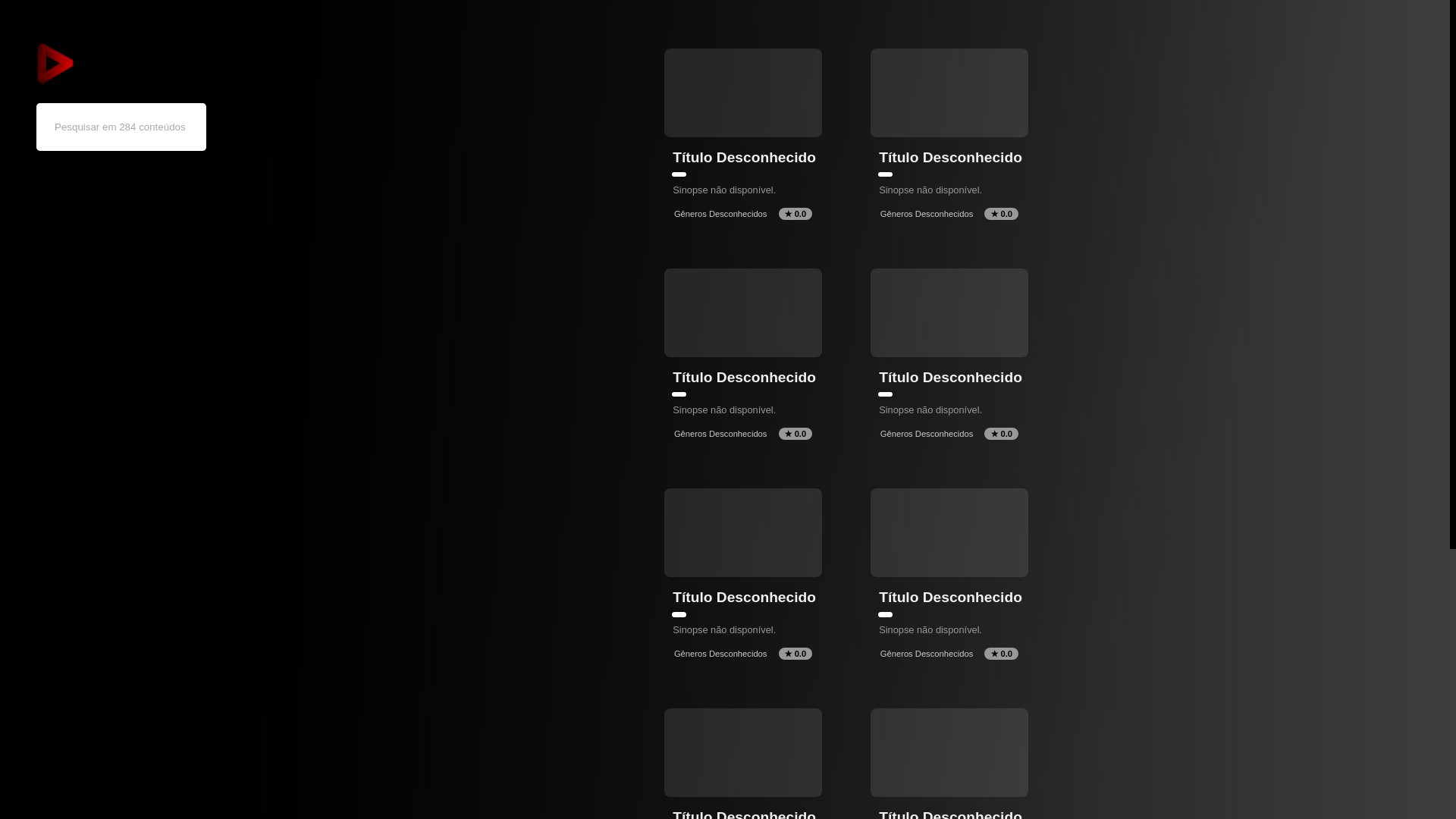This screenshot has width=1456, height=819.
Task: Click star rating badge on top-left card
Action: [x=795, y=214]
